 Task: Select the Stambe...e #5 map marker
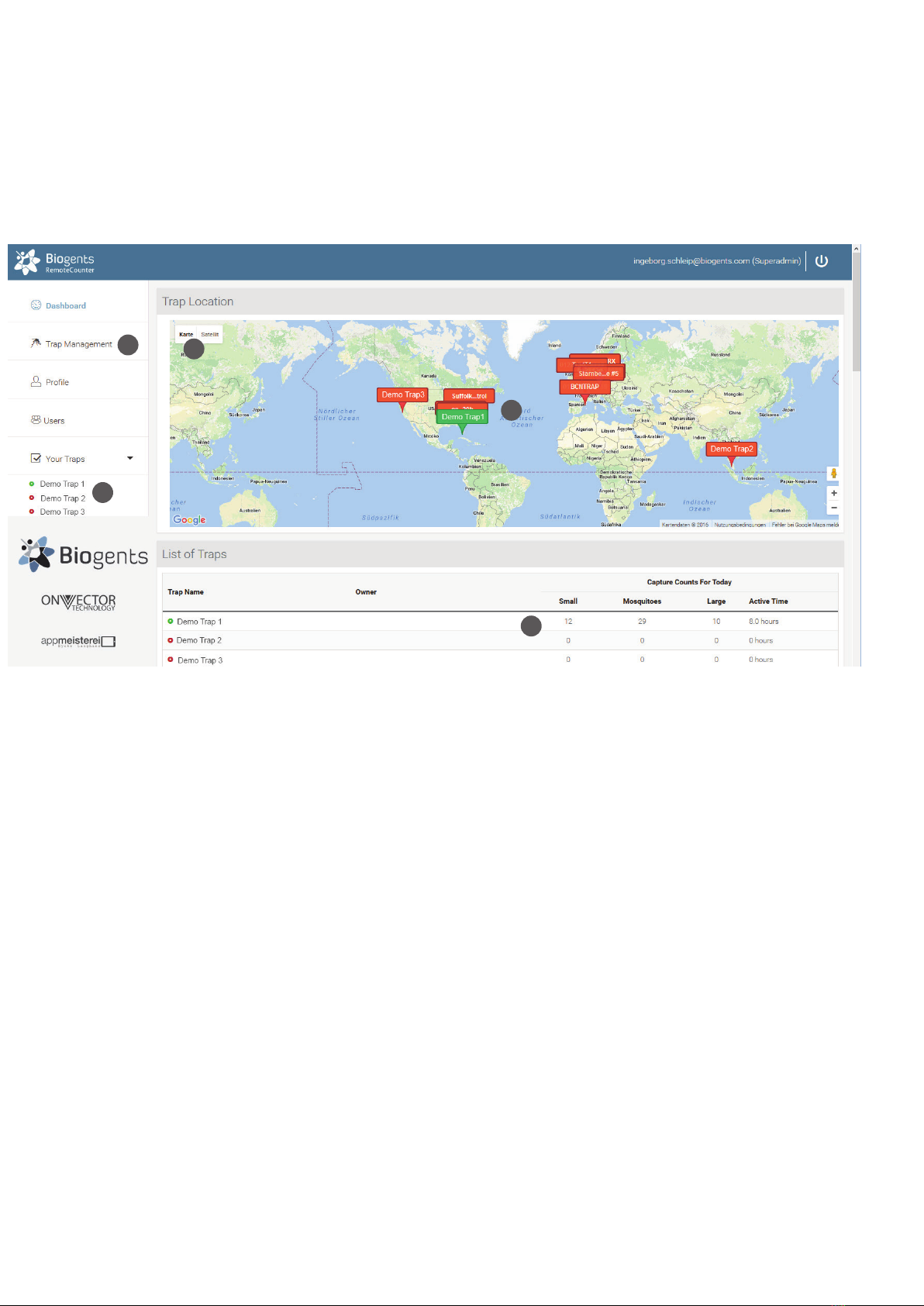point(598,374)
